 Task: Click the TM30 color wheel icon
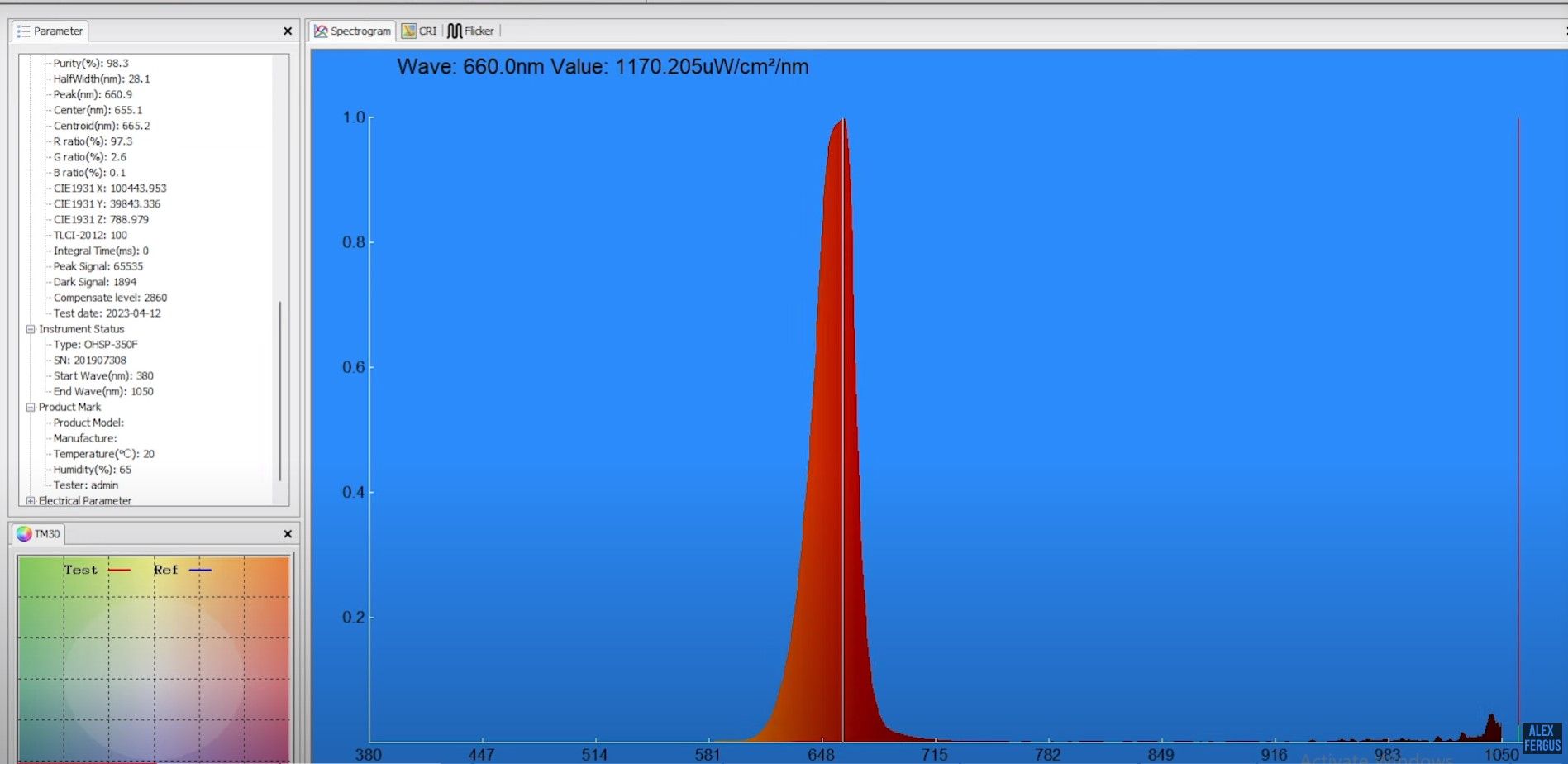tap(23, 533)
